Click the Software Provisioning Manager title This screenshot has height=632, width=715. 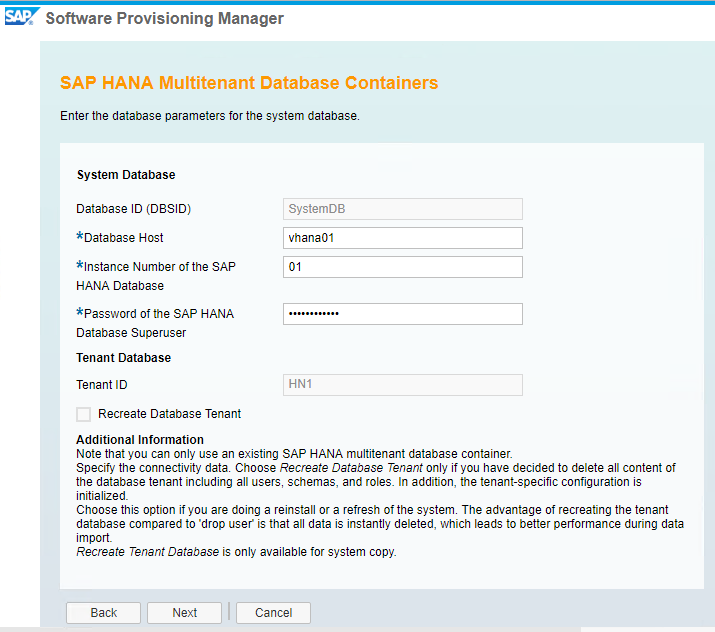(x=165, y=18)
